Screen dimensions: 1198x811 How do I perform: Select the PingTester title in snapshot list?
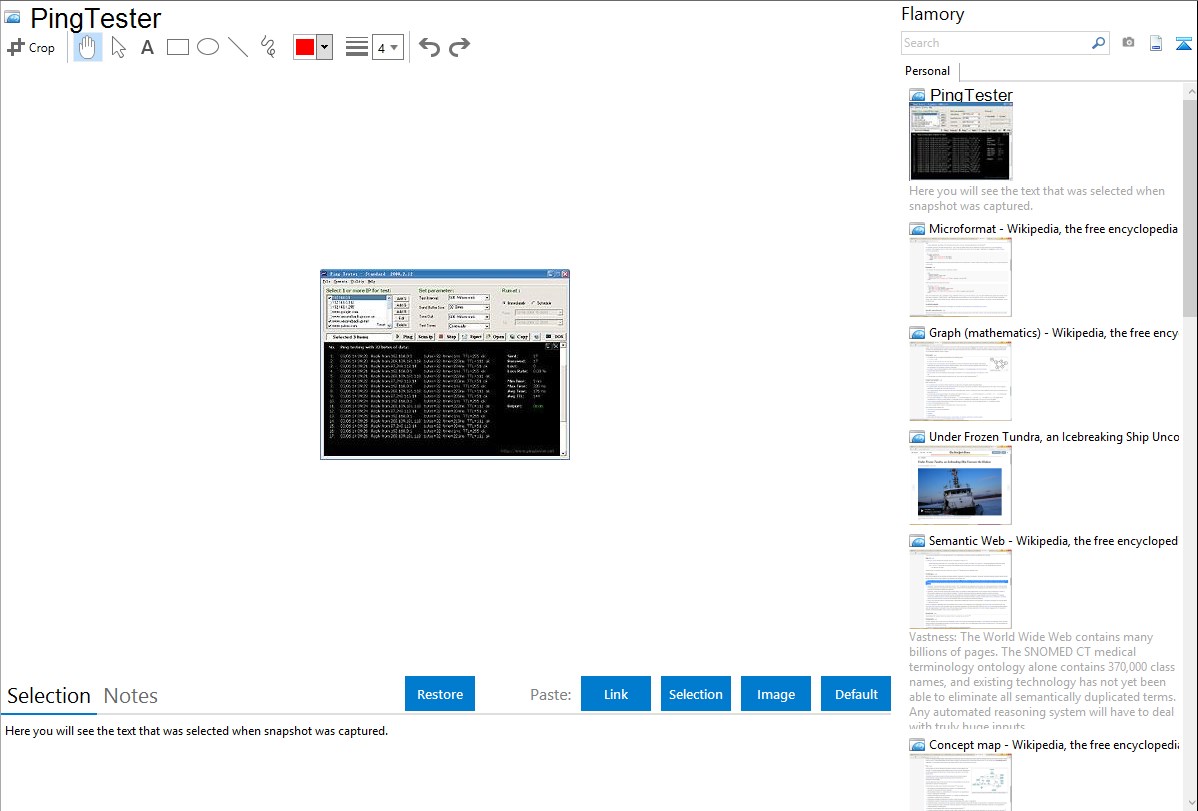point(971,95)
